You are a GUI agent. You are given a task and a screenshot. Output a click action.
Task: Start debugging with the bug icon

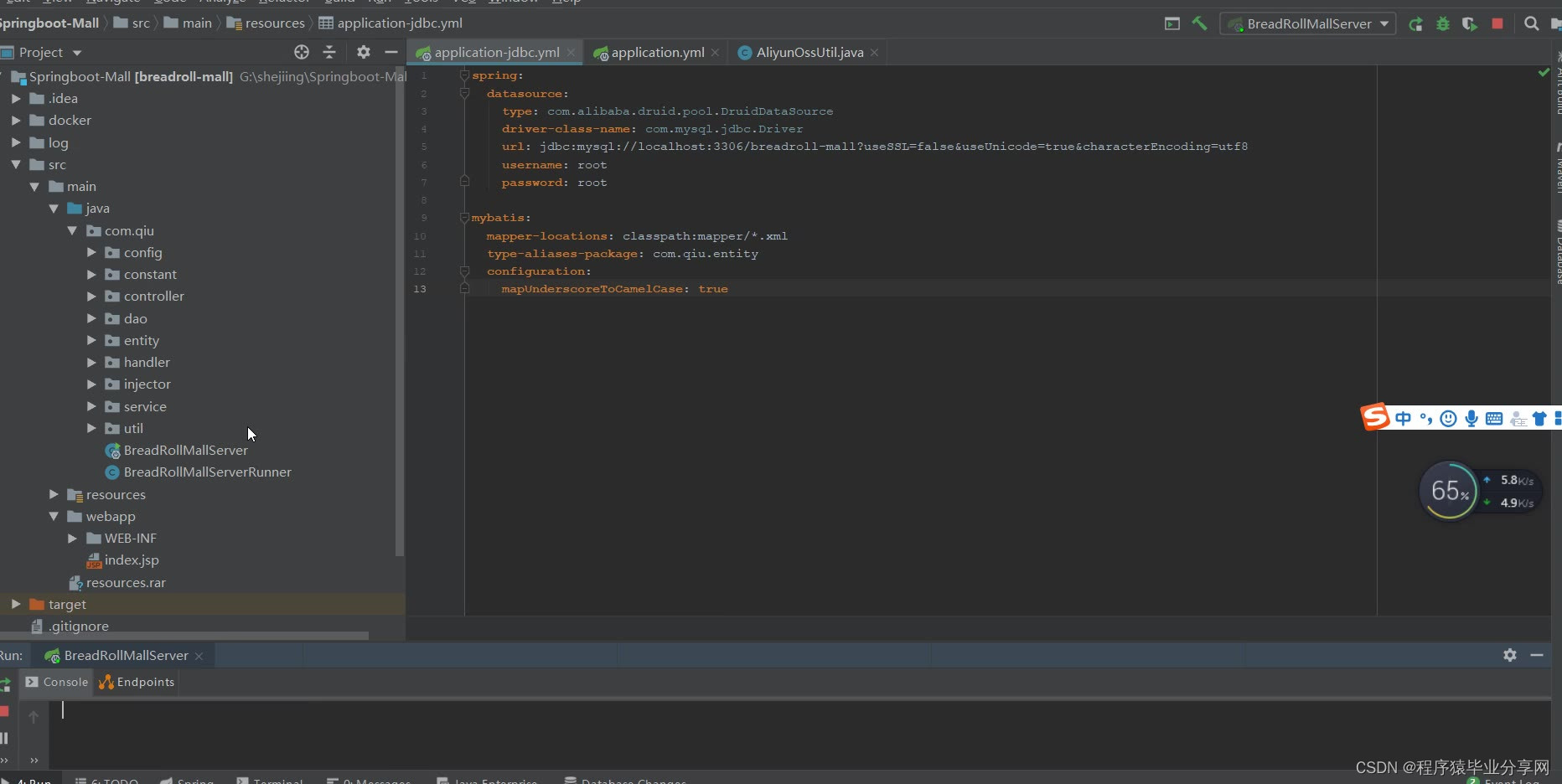(x=1443, y=23)
